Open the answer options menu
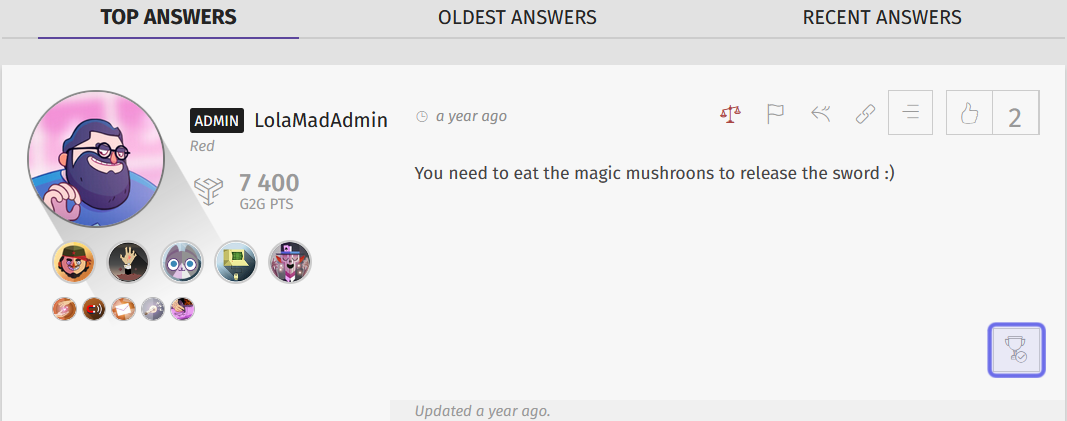1067x421 pixels. point(910,113)
